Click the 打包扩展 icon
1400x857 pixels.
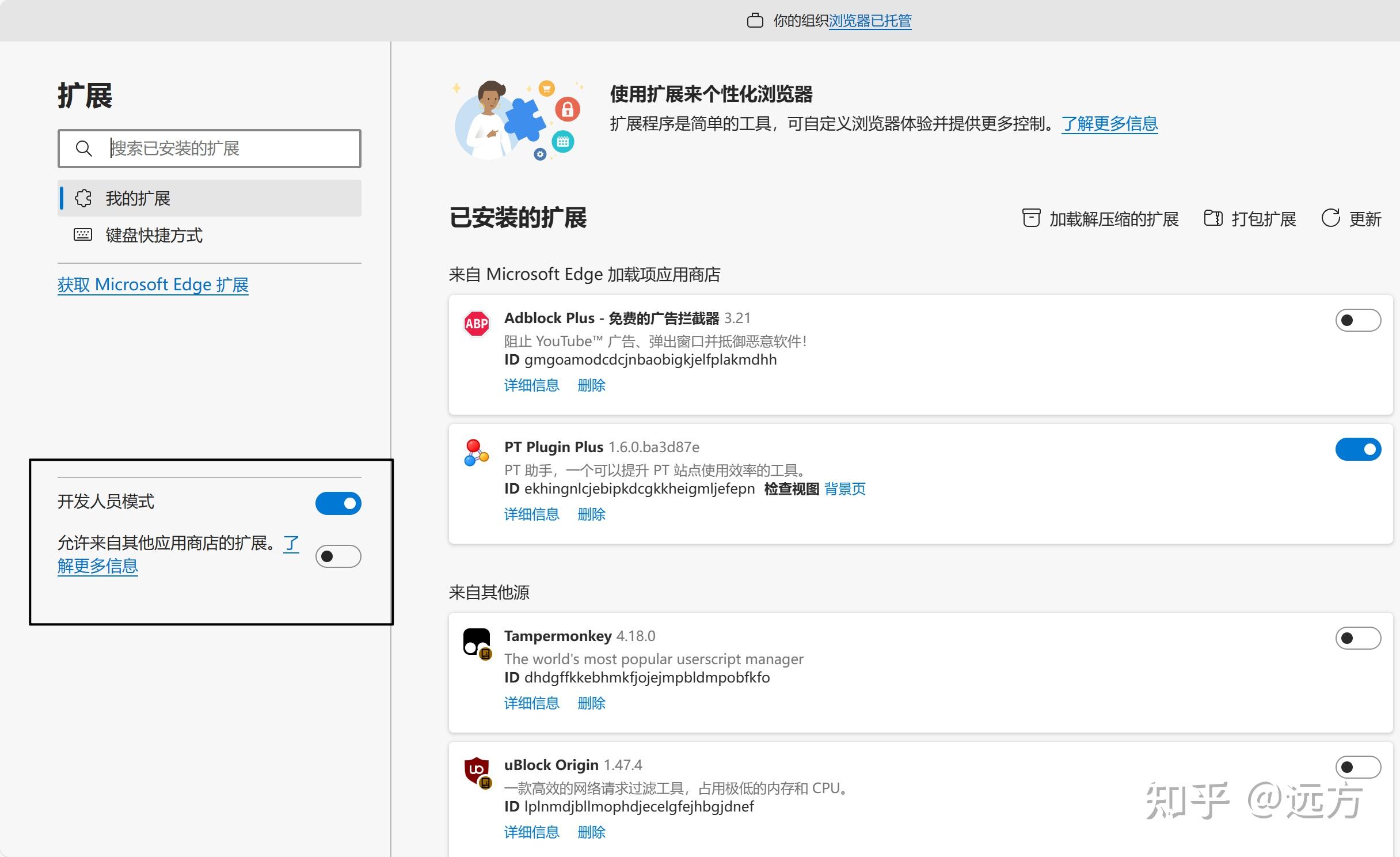click(x=1213, y=219)
